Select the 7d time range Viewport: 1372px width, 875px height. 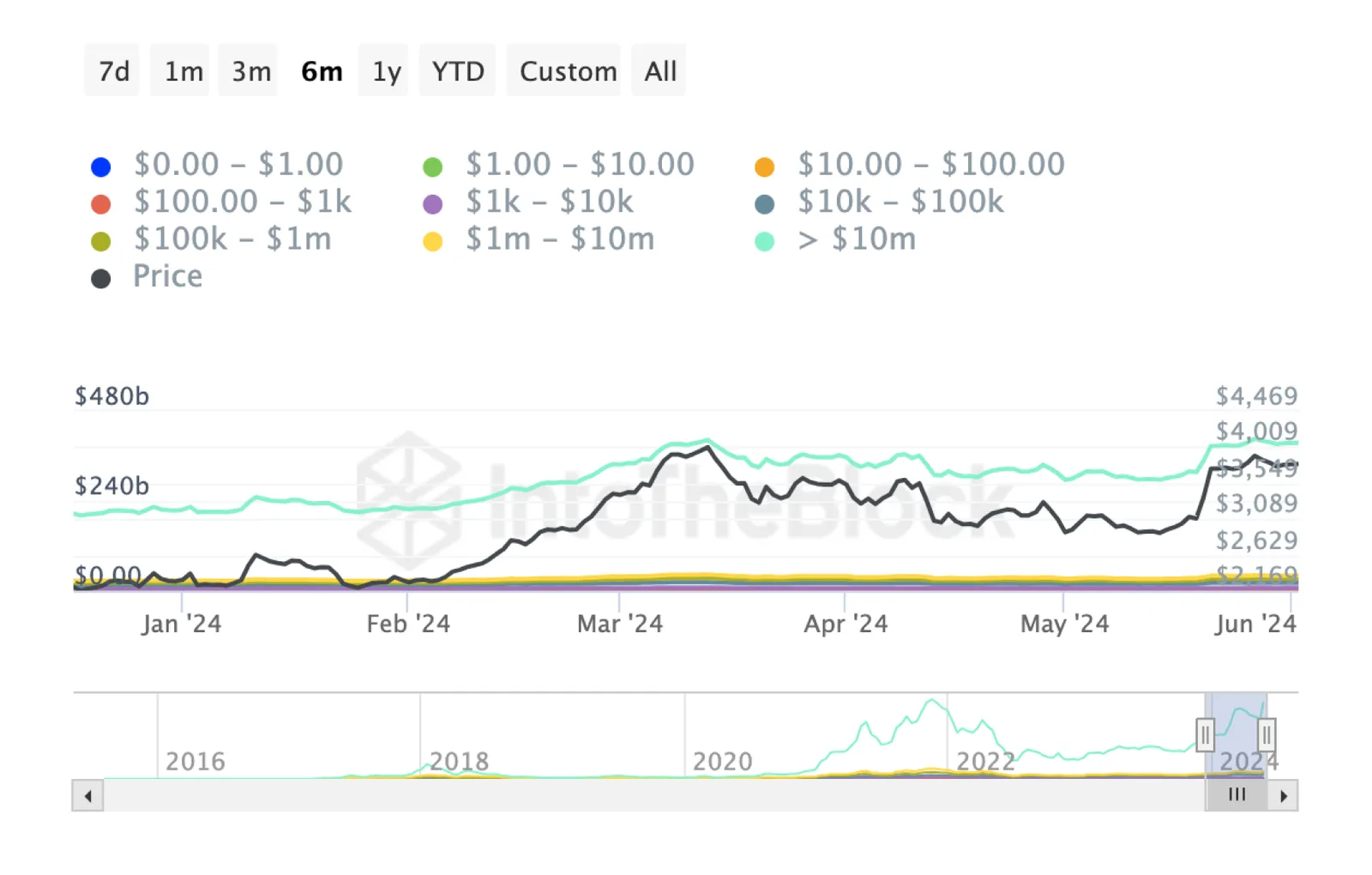(112, 70)
